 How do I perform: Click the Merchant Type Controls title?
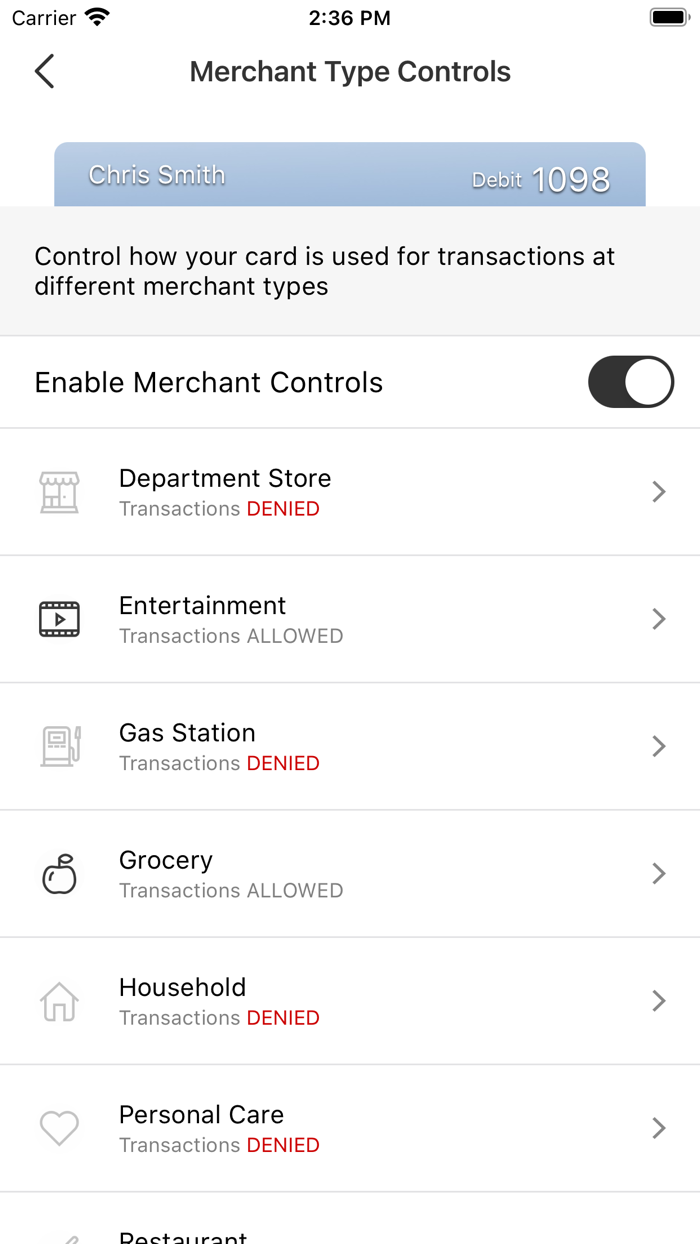pos(349,71)
